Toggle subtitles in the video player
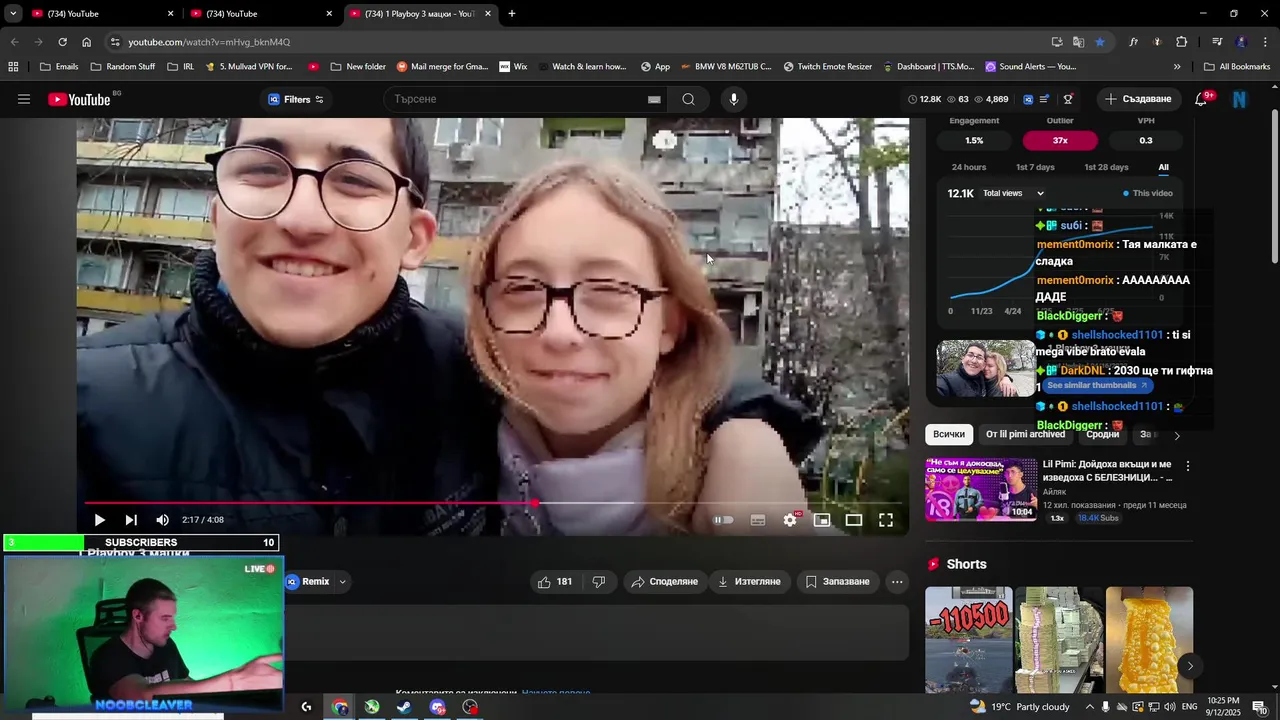This screenshot has height=720, width=1280. coord(758,520)
